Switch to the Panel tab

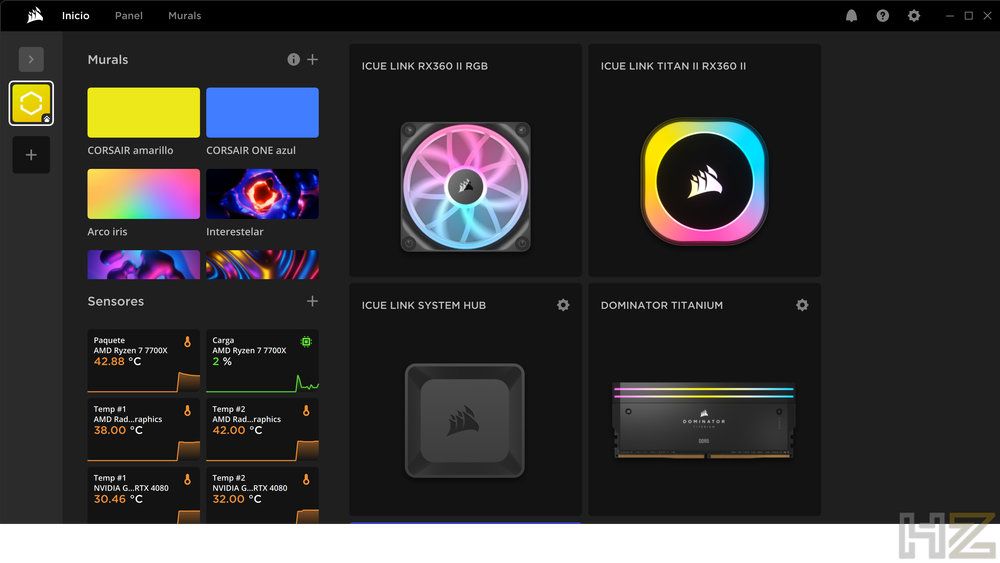click(128, 15)
